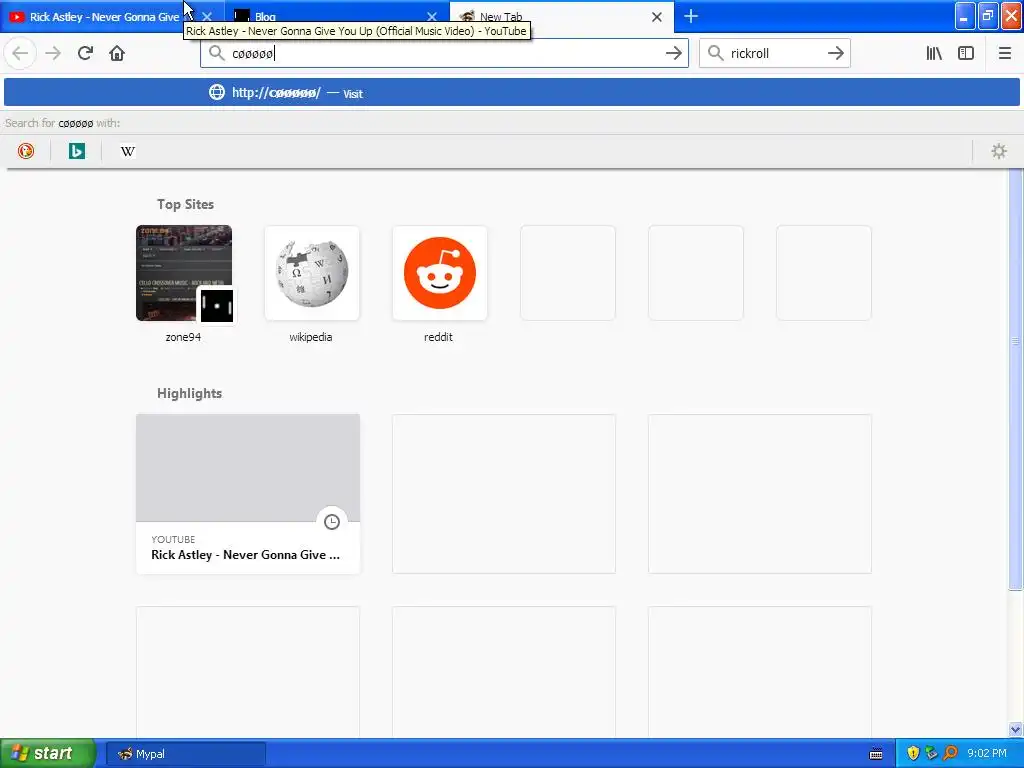Click the on-screen keyboard tray icon
Screen dimensions: 1024x768
tap(876, 754)
